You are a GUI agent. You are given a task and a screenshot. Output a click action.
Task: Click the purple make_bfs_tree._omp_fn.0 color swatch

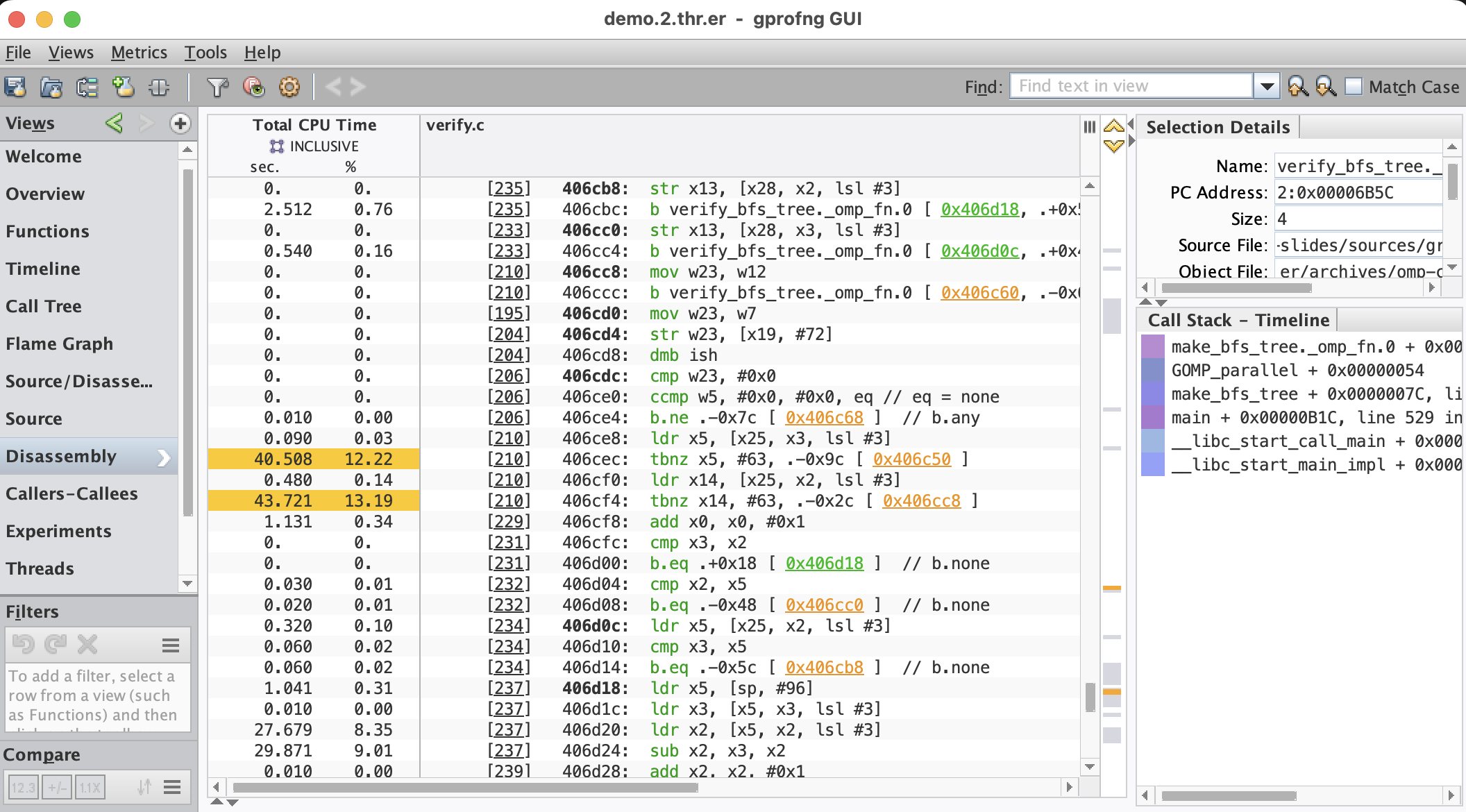(1152, 346)
